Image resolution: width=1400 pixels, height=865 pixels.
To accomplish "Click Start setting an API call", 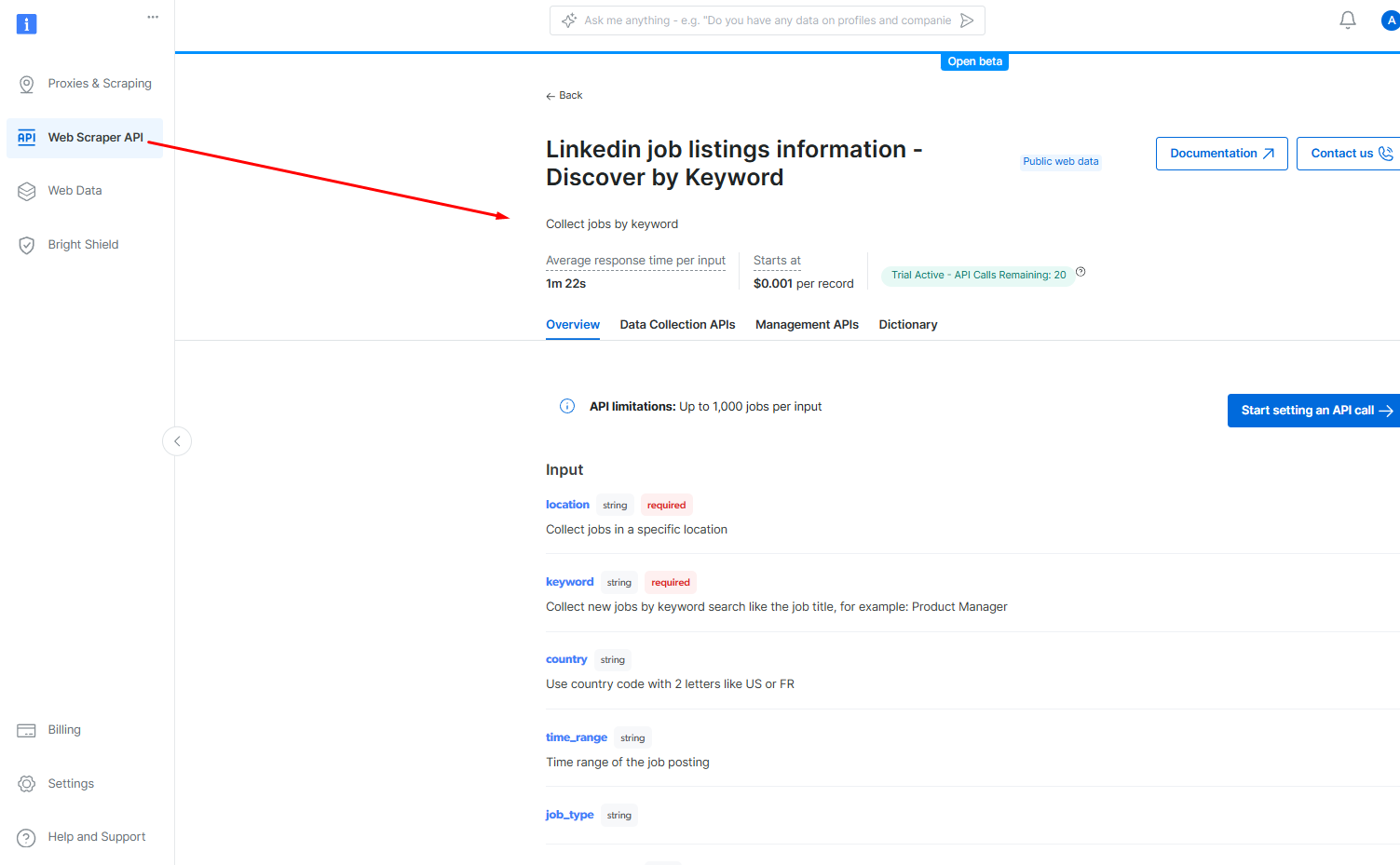I will point(1313,411).
